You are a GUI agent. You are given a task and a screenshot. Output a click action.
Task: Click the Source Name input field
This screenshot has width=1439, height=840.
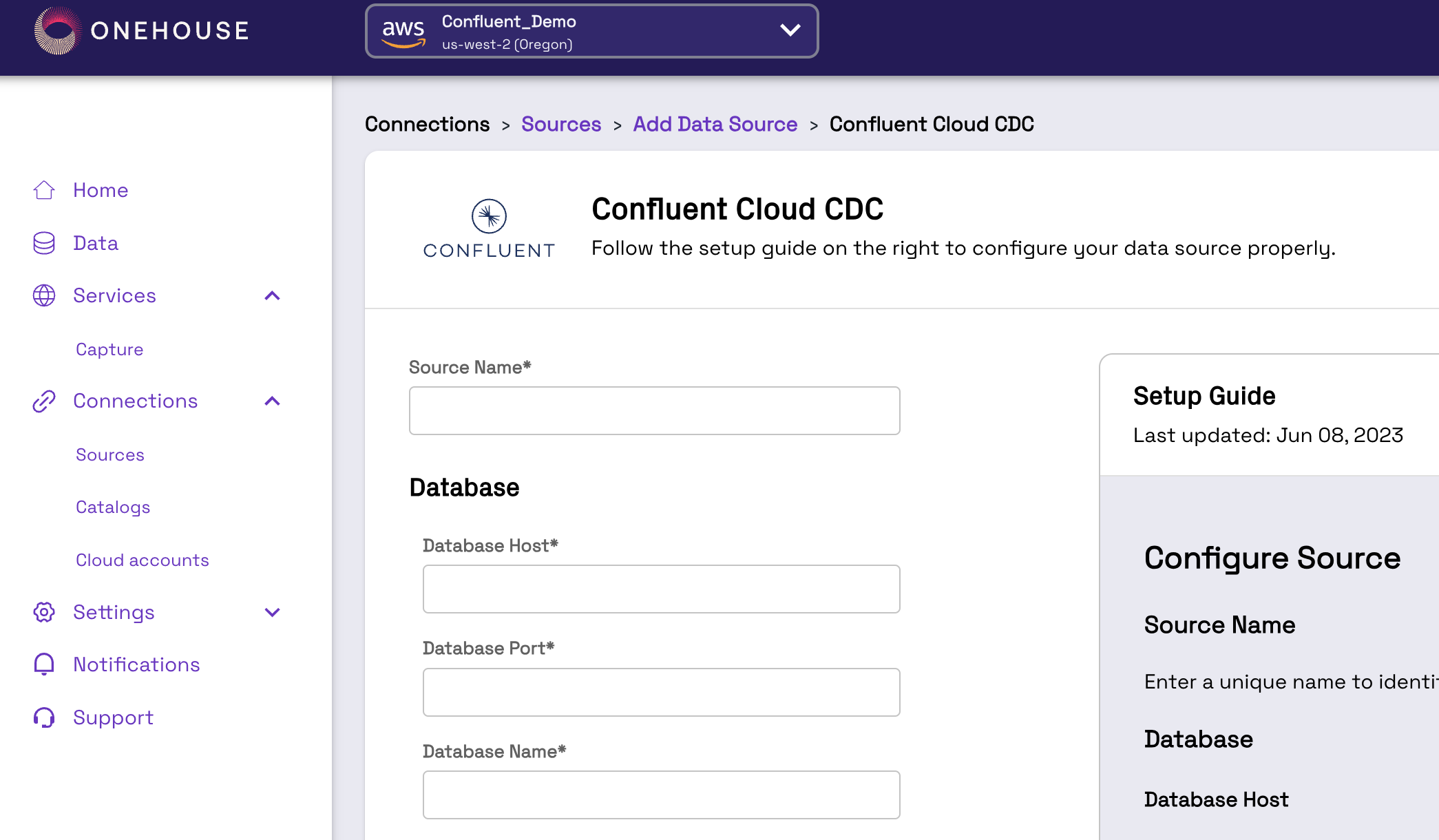654,410
